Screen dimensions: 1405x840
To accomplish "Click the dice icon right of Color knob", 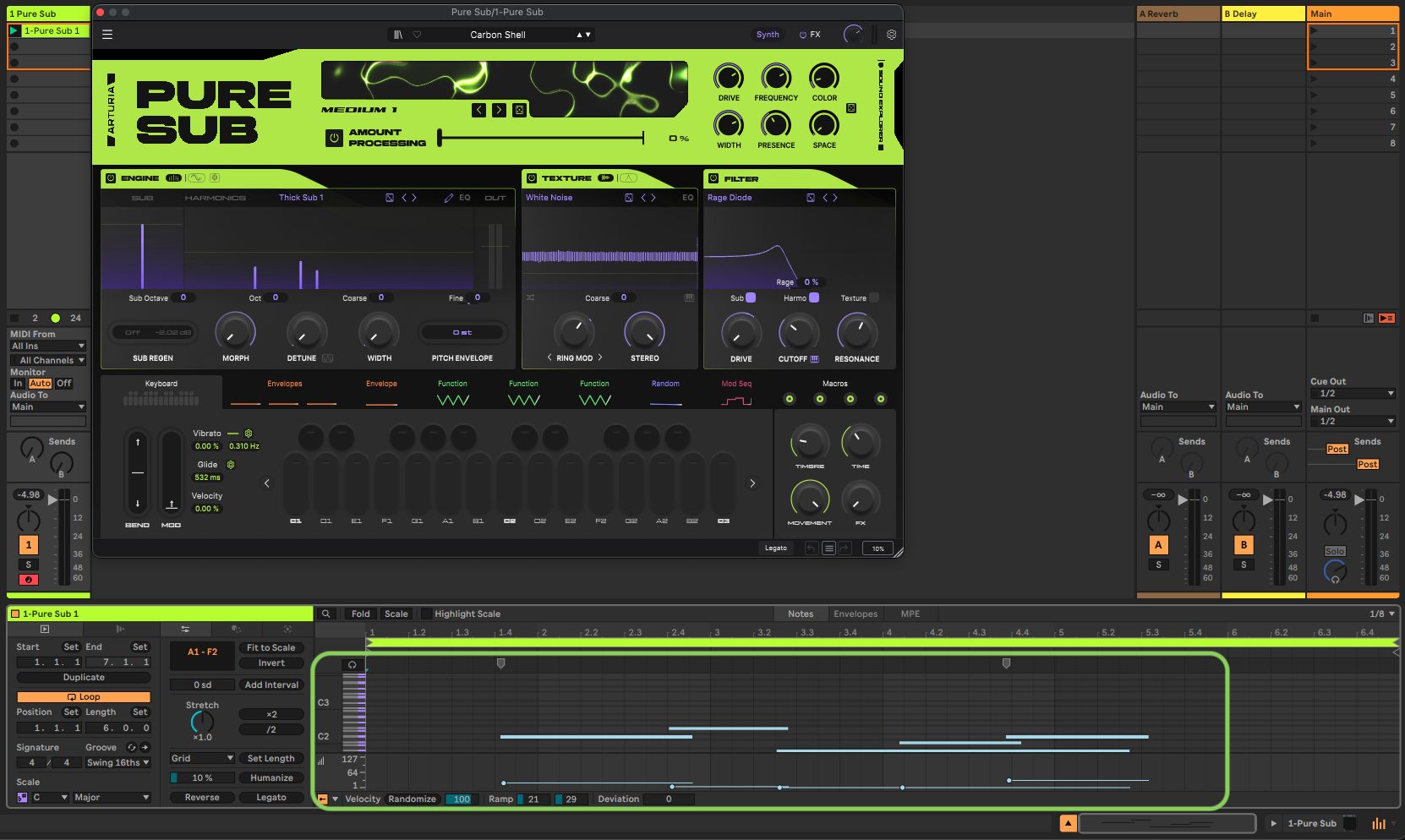I will [851, 108].
